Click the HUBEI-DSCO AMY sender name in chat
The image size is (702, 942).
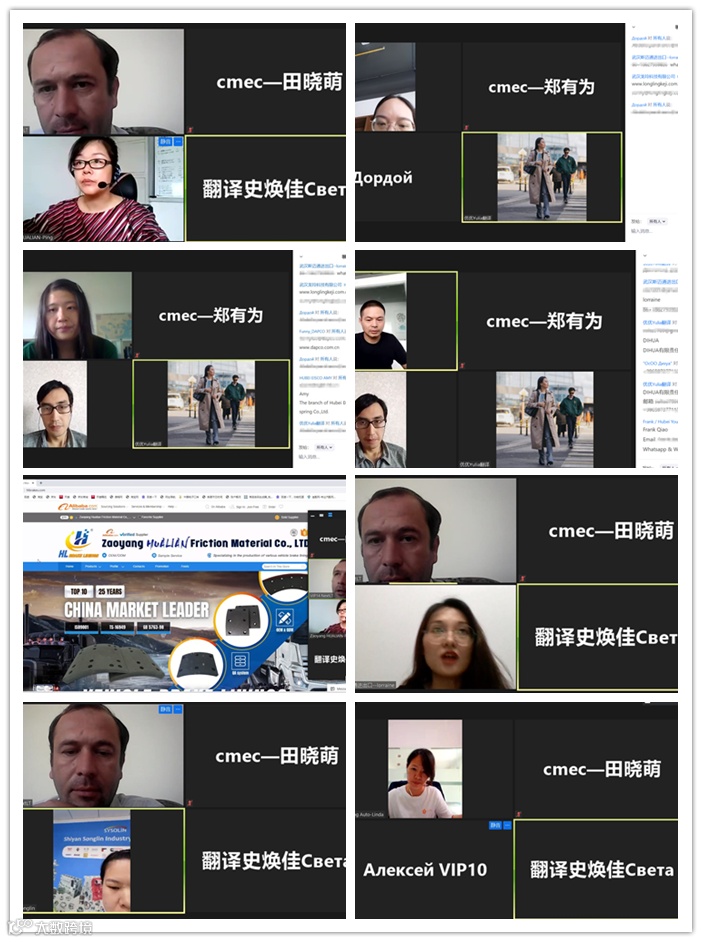316,378
